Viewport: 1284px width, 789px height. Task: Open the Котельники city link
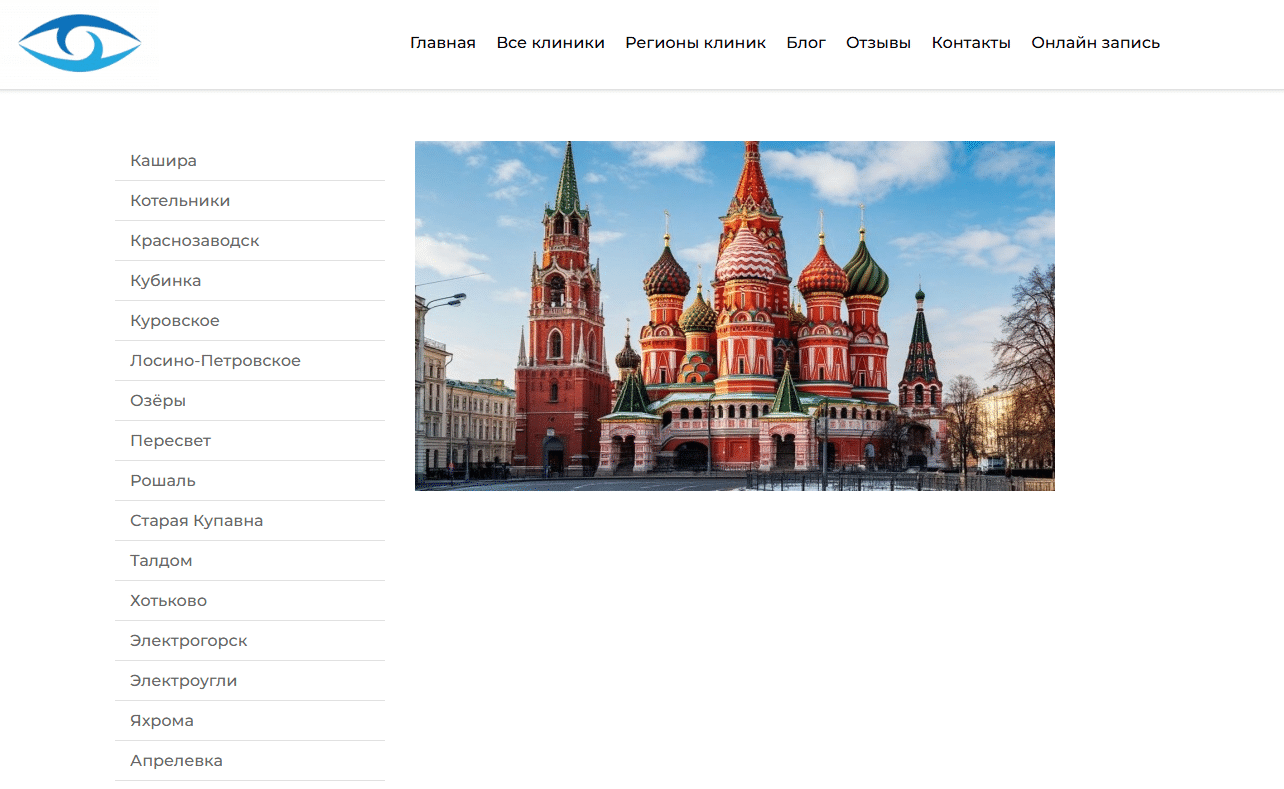(x=180, y=201)
